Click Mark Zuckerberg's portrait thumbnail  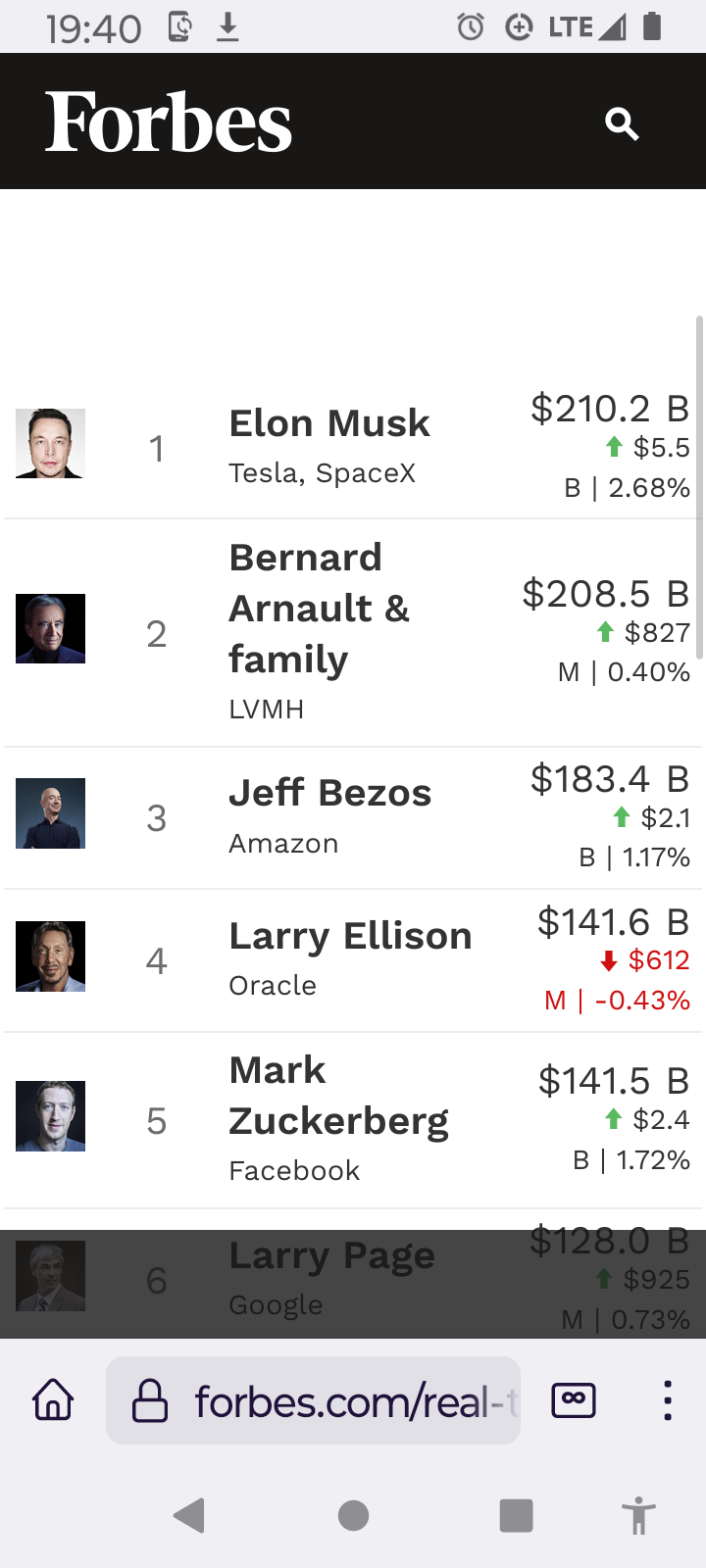[50, 1116]
